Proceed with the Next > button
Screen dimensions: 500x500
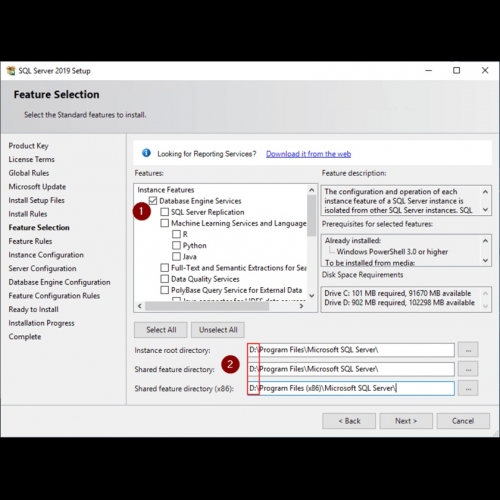406,421
